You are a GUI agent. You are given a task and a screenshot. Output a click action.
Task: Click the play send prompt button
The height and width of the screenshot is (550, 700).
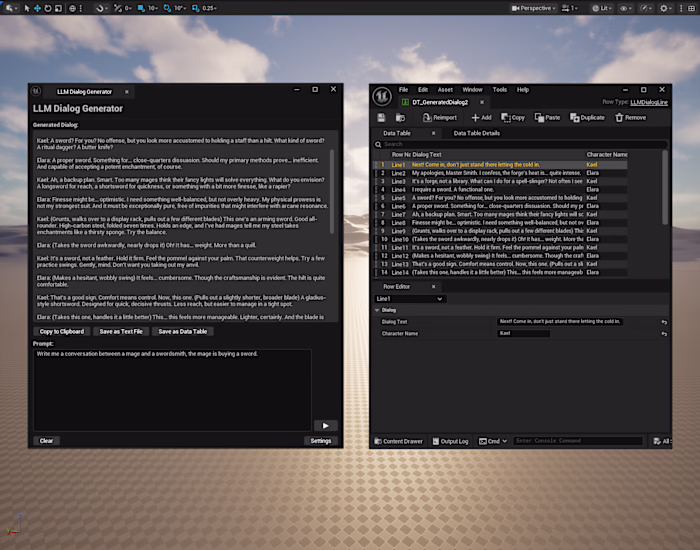click(325, 426)
